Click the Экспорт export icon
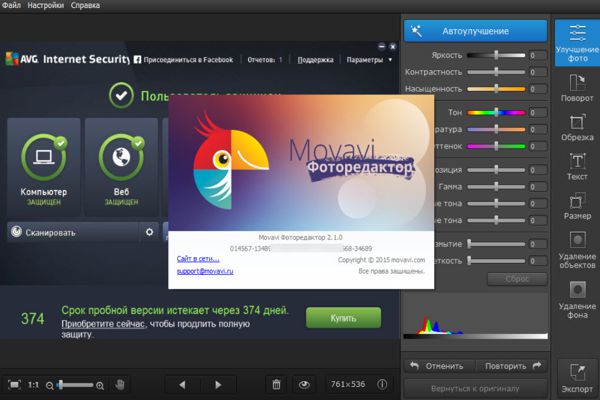The image size is (600, 400). coord(577,378)
